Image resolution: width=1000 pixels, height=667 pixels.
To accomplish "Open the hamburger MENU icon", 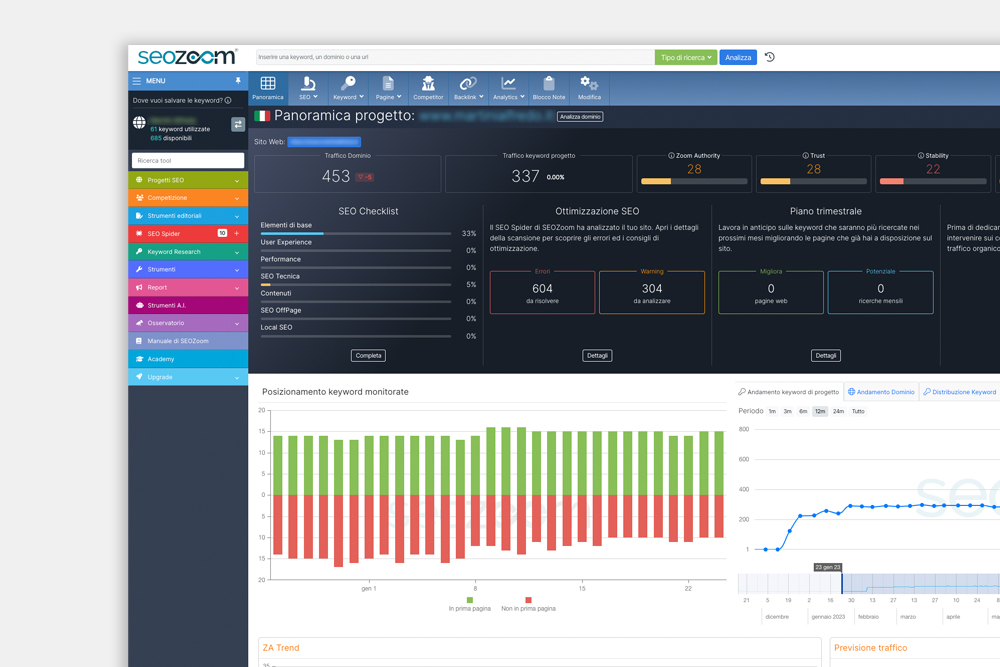I will [136, 81].
